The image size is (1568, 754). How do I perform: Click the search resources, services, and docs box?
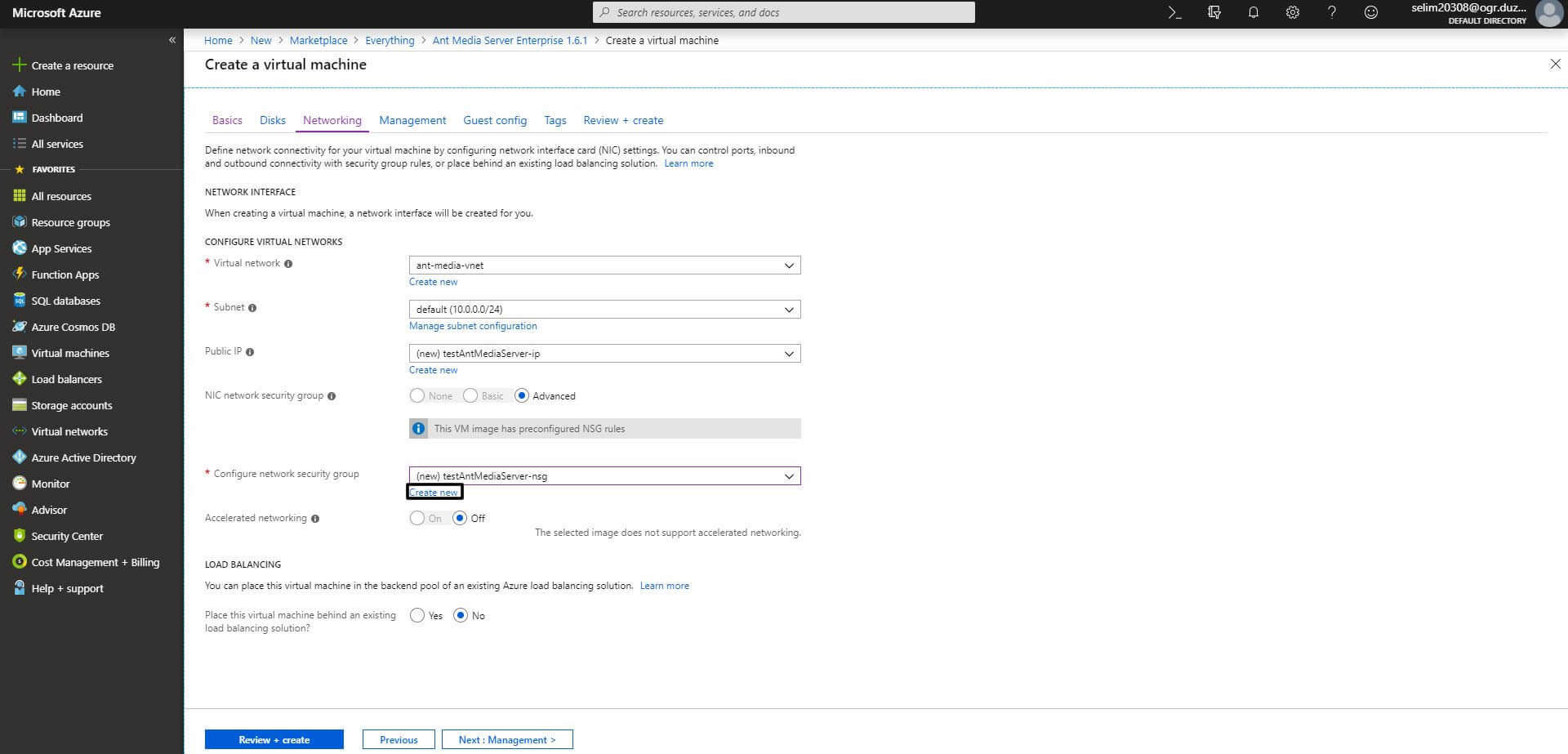click(783, 12)
